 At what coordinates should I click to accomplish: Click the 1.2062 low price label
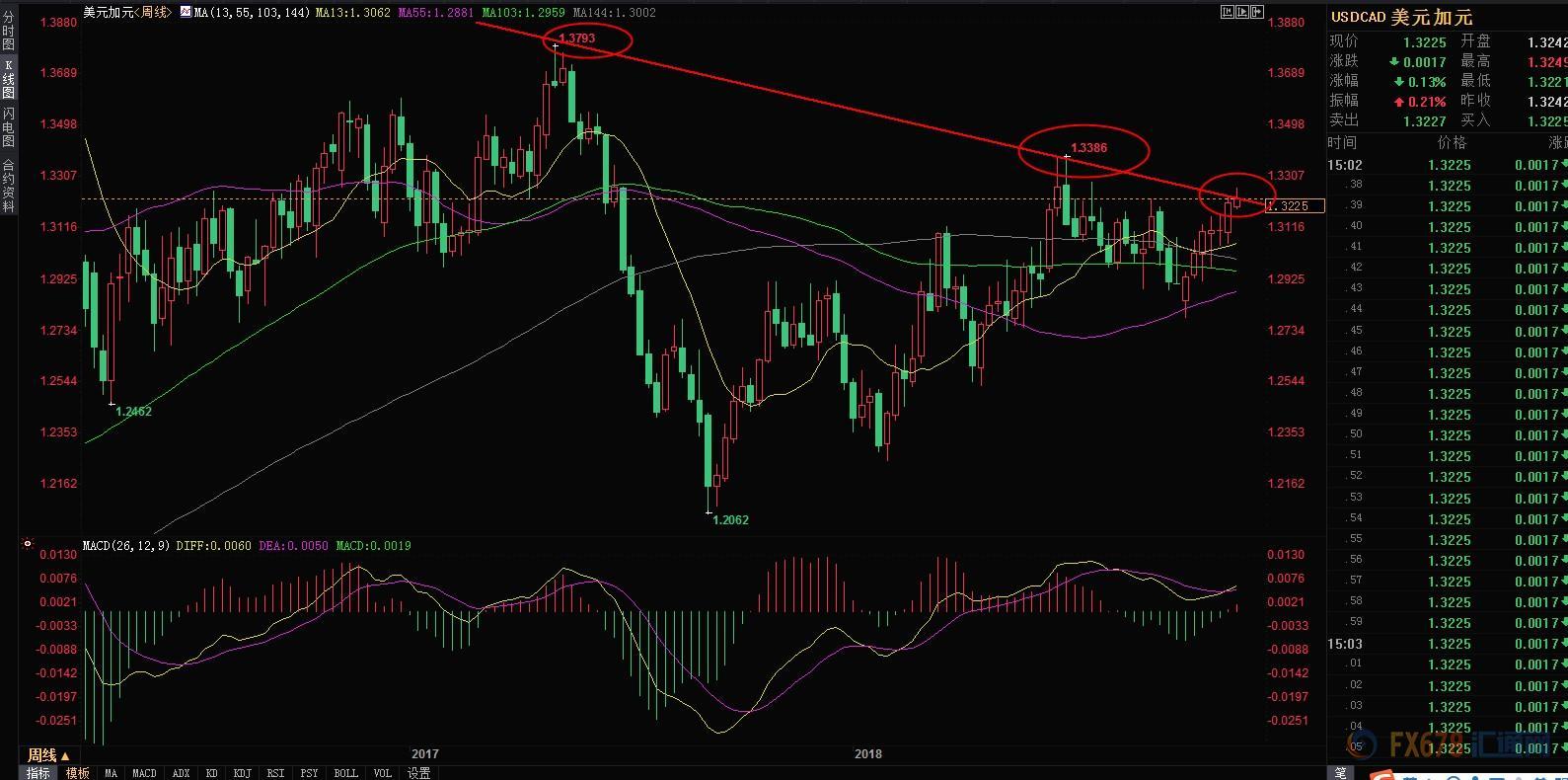coord(730,519)
